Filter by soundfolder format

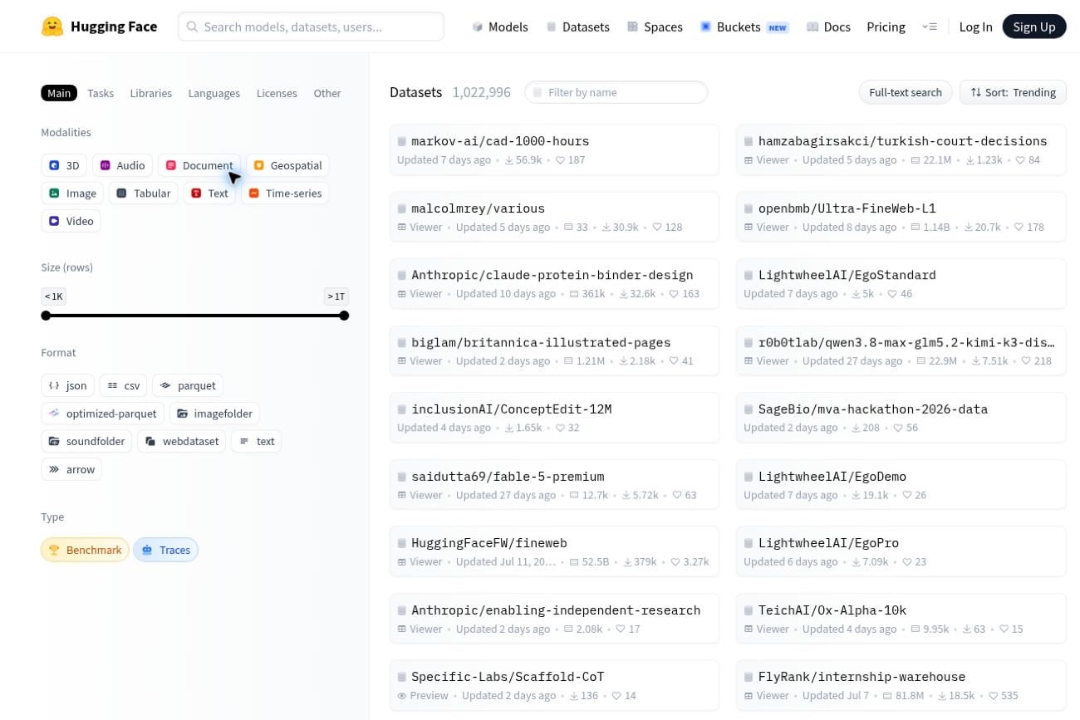(x=87, y=441)
